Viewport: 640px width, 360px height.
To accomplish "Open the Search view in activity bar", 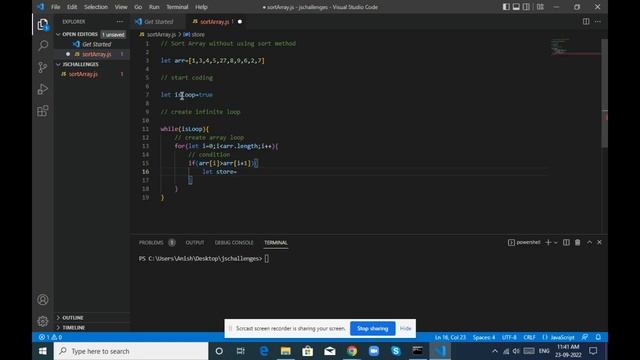I will coord(42,45).
